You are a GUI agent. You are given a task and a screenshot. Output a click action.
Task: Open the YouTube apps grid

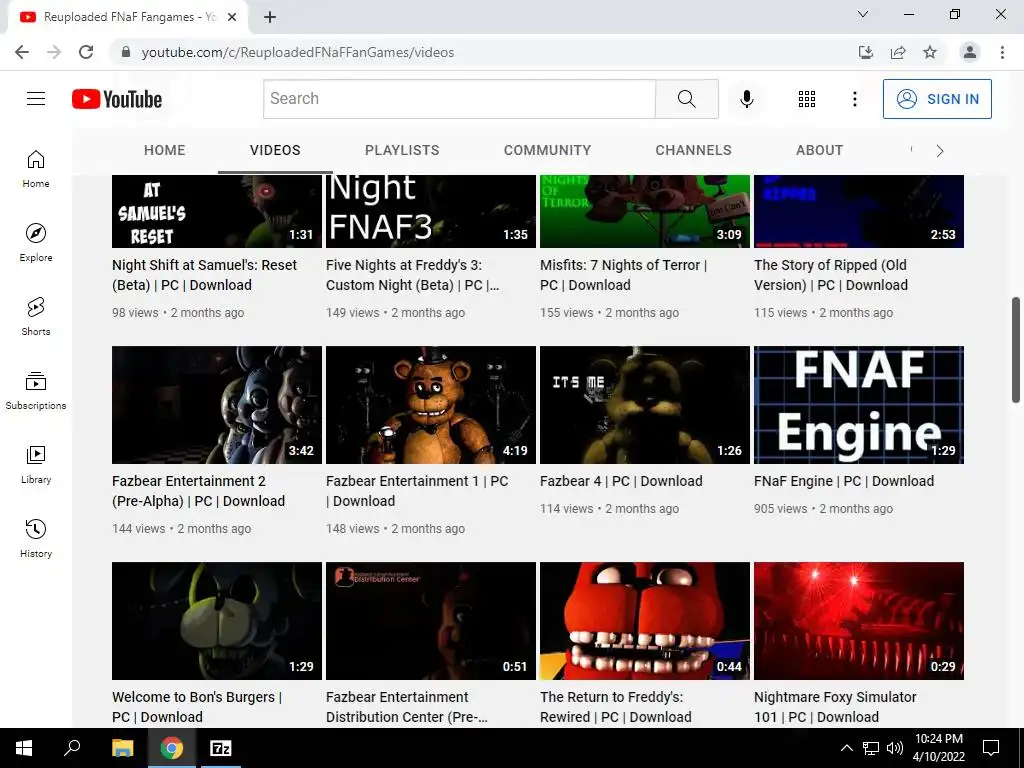tap(807, 99)
